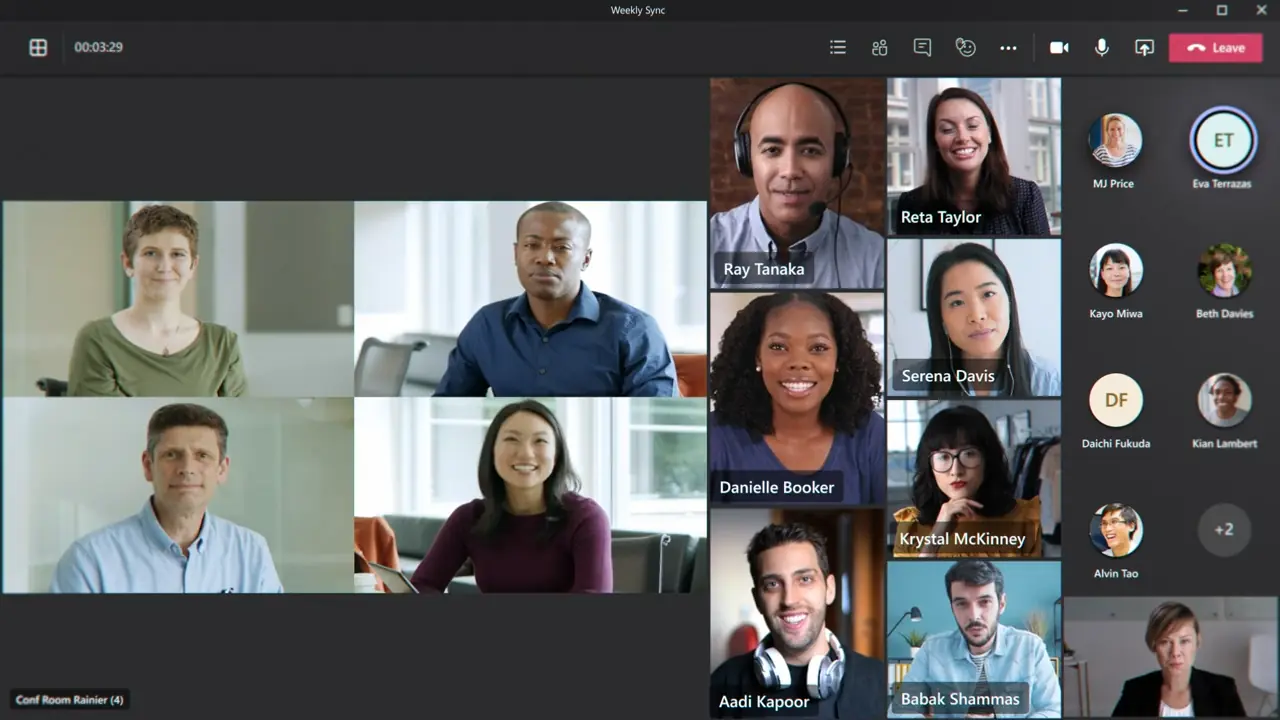1280x720 pixels.
Task: Click Daichi Fukuda's DF avatar
Action: tap(1116, 401)
